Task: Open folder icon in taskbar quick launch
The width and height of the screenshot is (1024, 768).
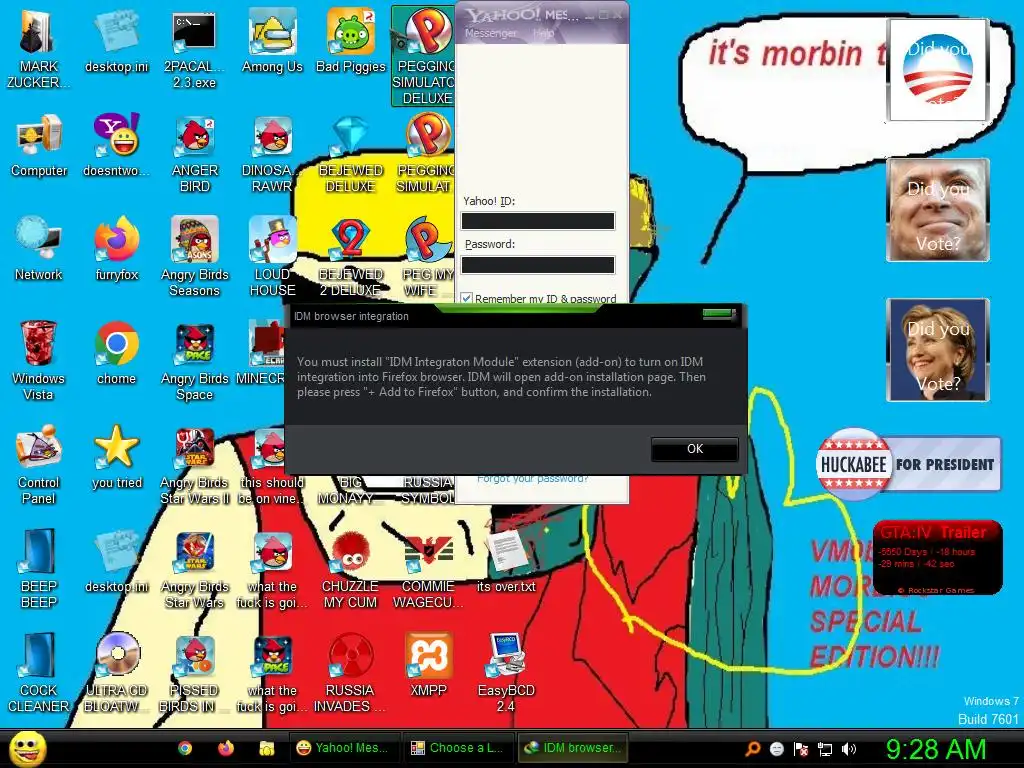Action: (266, 748)
